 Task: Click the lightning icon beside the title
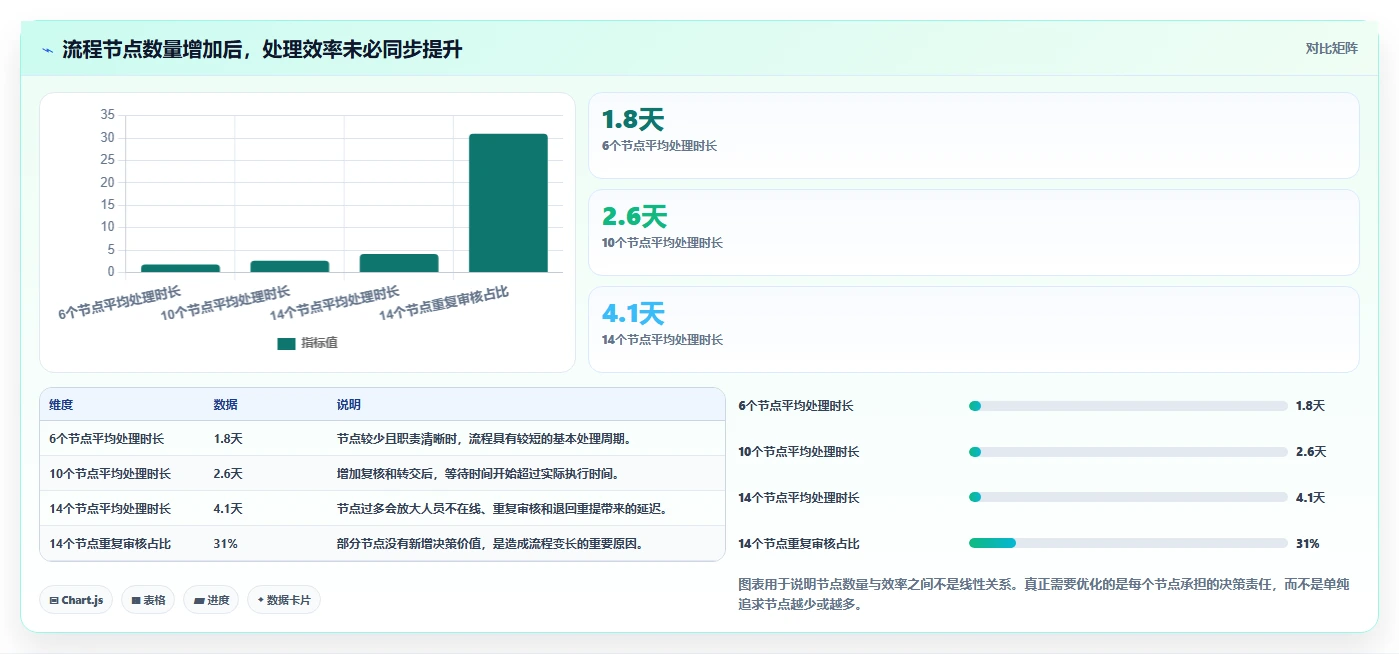[x=47, y=50]
